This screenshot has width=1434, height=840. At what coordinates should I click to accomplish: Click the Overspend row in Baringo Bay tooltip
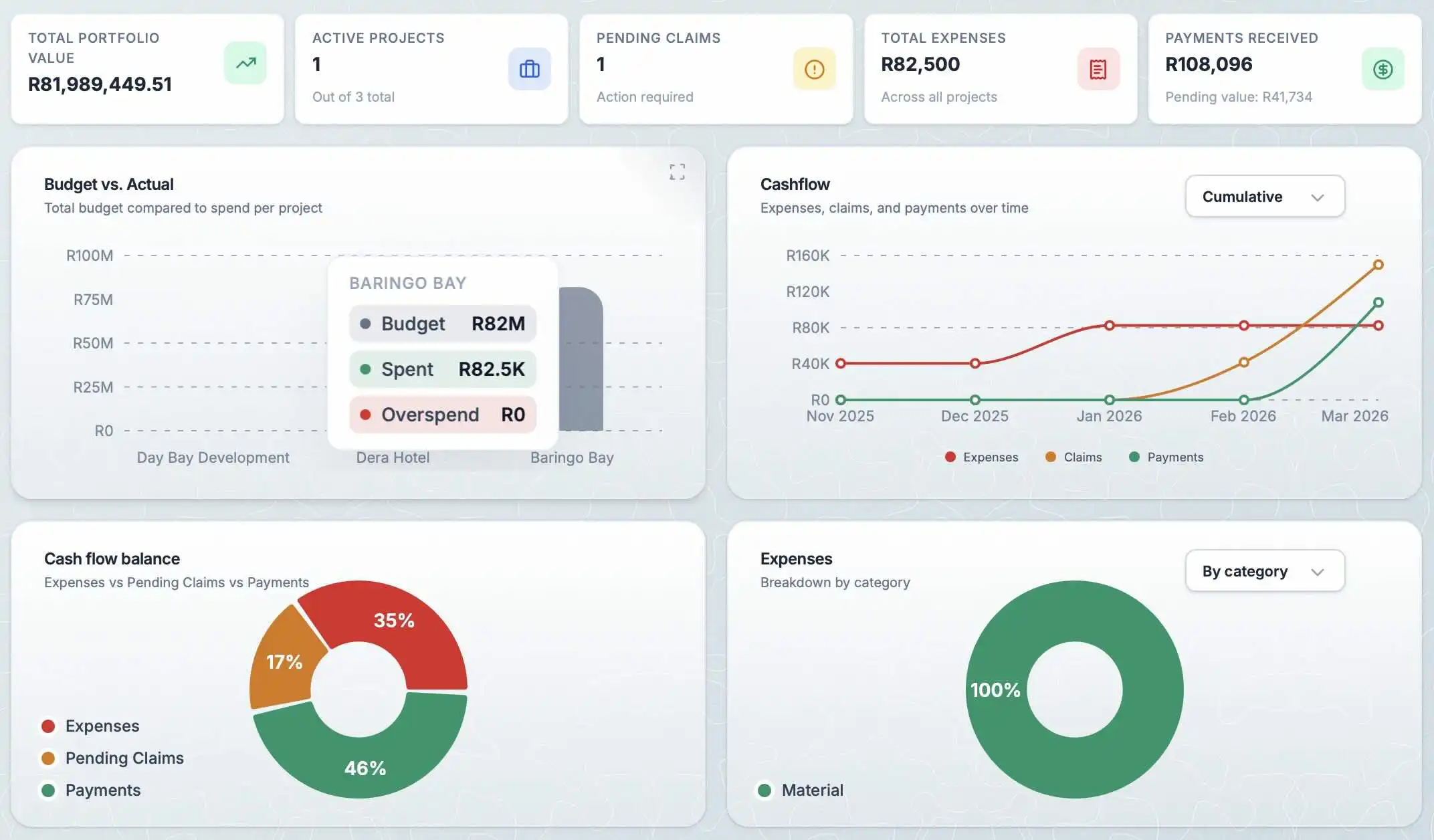pyautogui.click(x=441, y=415)
